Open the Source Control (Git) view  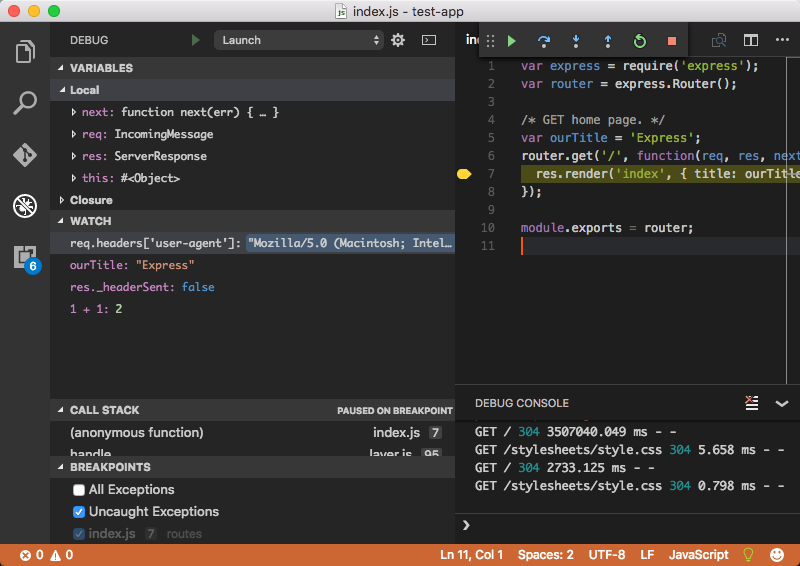click(25, 155)
